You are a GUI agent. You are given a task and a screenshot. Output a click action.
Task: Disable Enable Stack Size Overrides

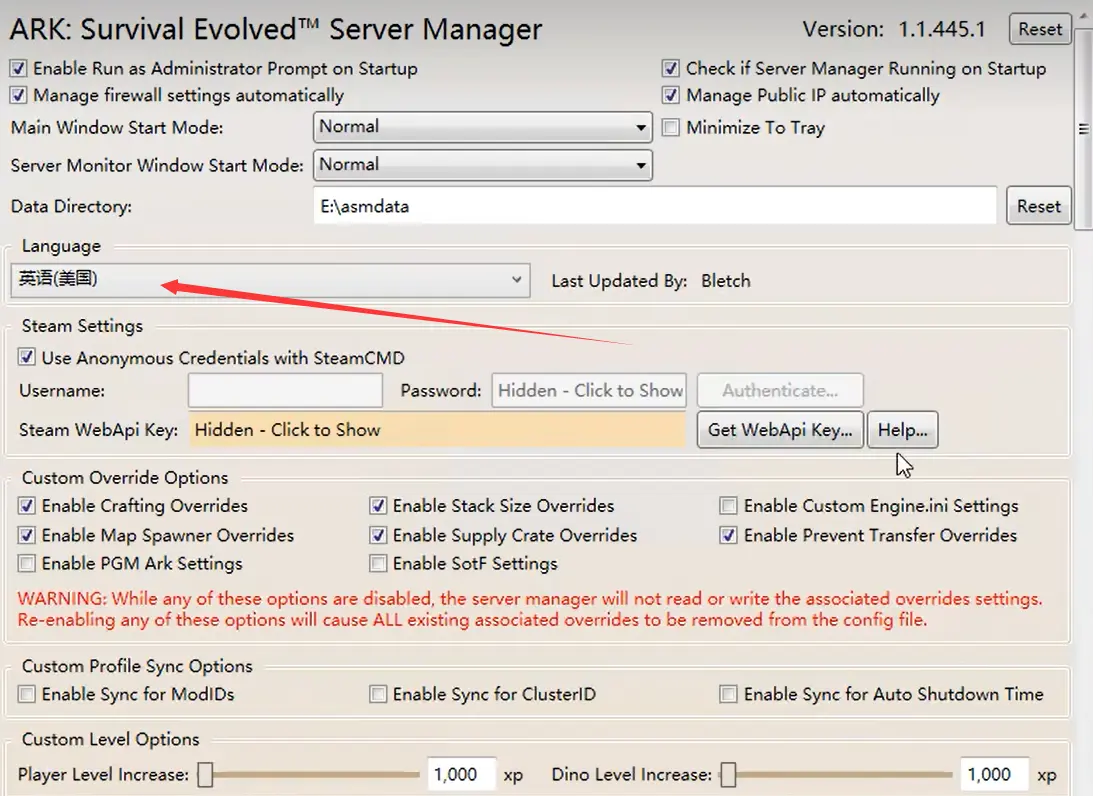click(378, 506)
